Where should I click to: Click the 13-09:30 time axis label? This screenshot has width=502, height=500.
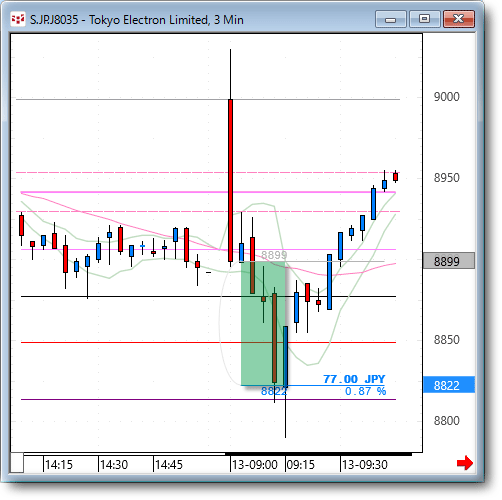click(x=365, y=465)
